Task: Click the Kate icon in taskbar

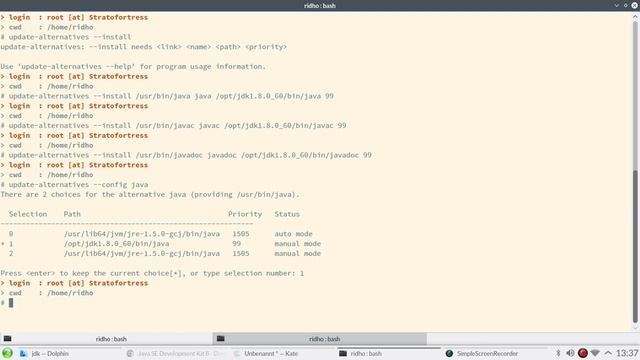Action: point(236,353)
